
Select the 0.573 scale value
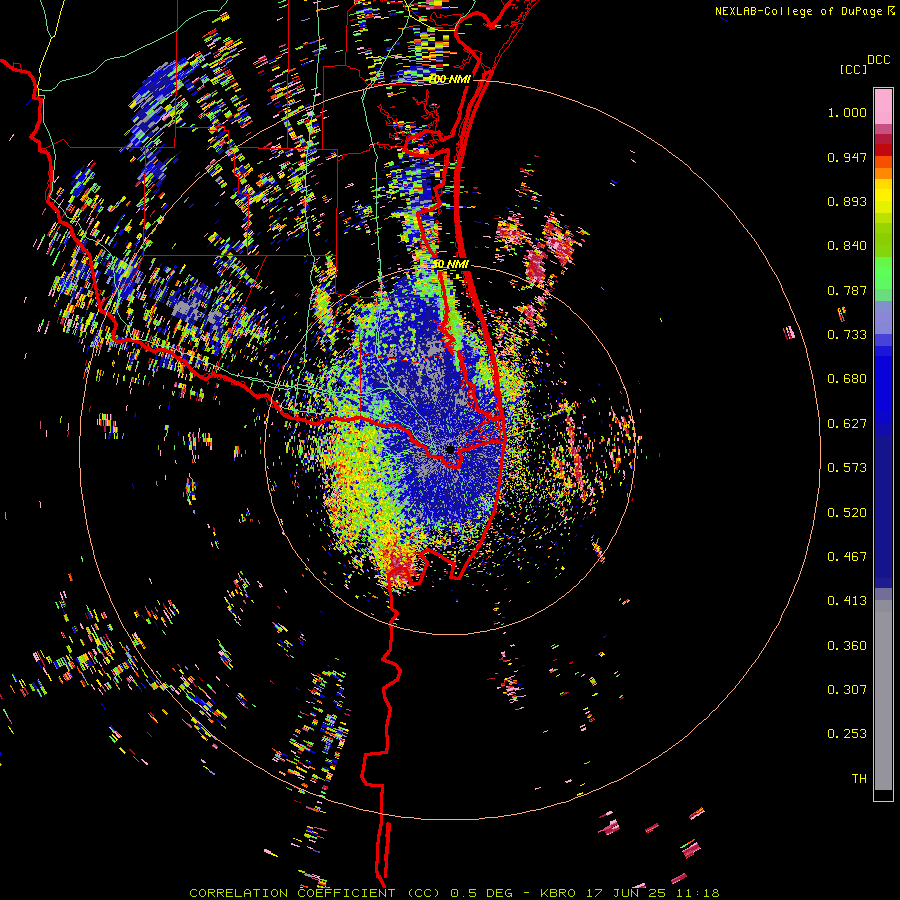pos(847,468)
